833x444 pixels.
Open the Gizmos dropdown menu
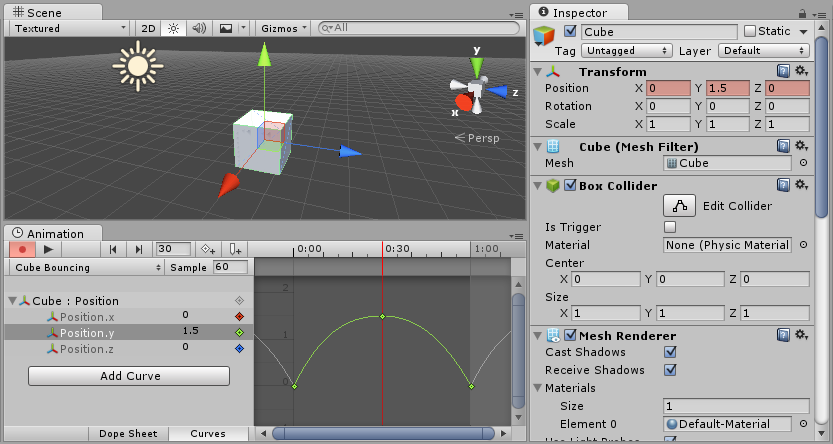click(x=283, y=28)
